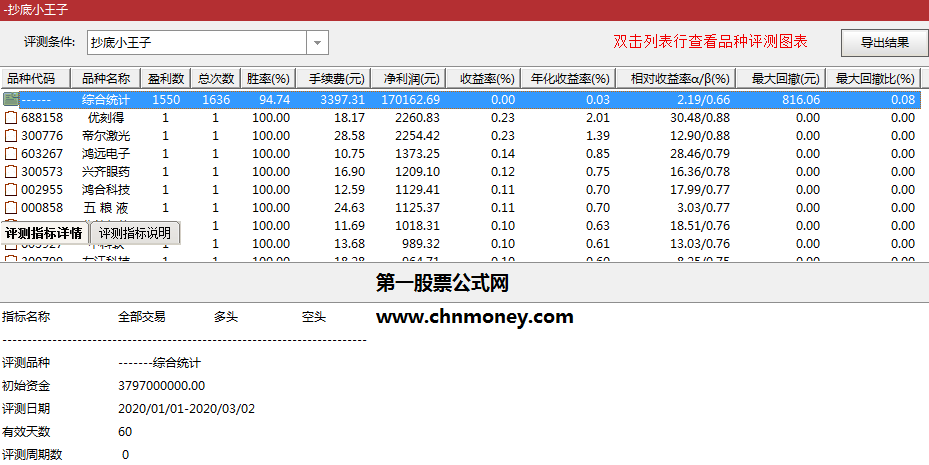929x465 pixels.
Task: Click annualized return value 2.01
Action: [x=597, y=118]
